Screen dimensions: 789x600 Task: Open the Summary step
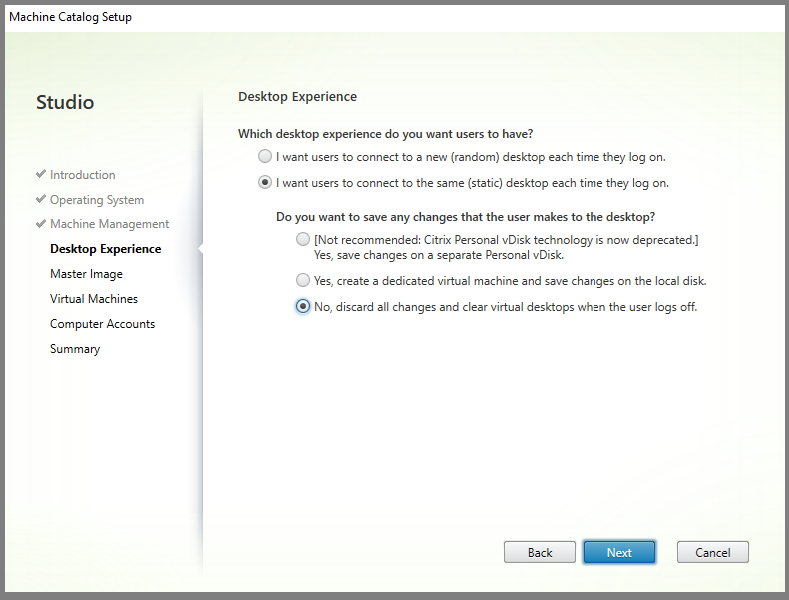[75, 349]
